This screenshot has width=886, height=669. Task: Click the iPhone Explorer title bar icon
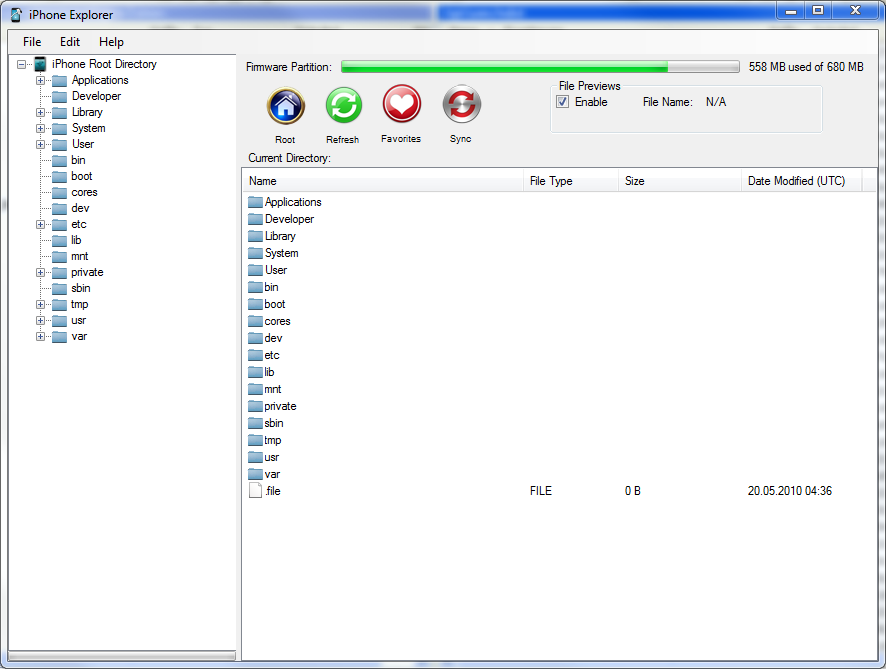17,15
